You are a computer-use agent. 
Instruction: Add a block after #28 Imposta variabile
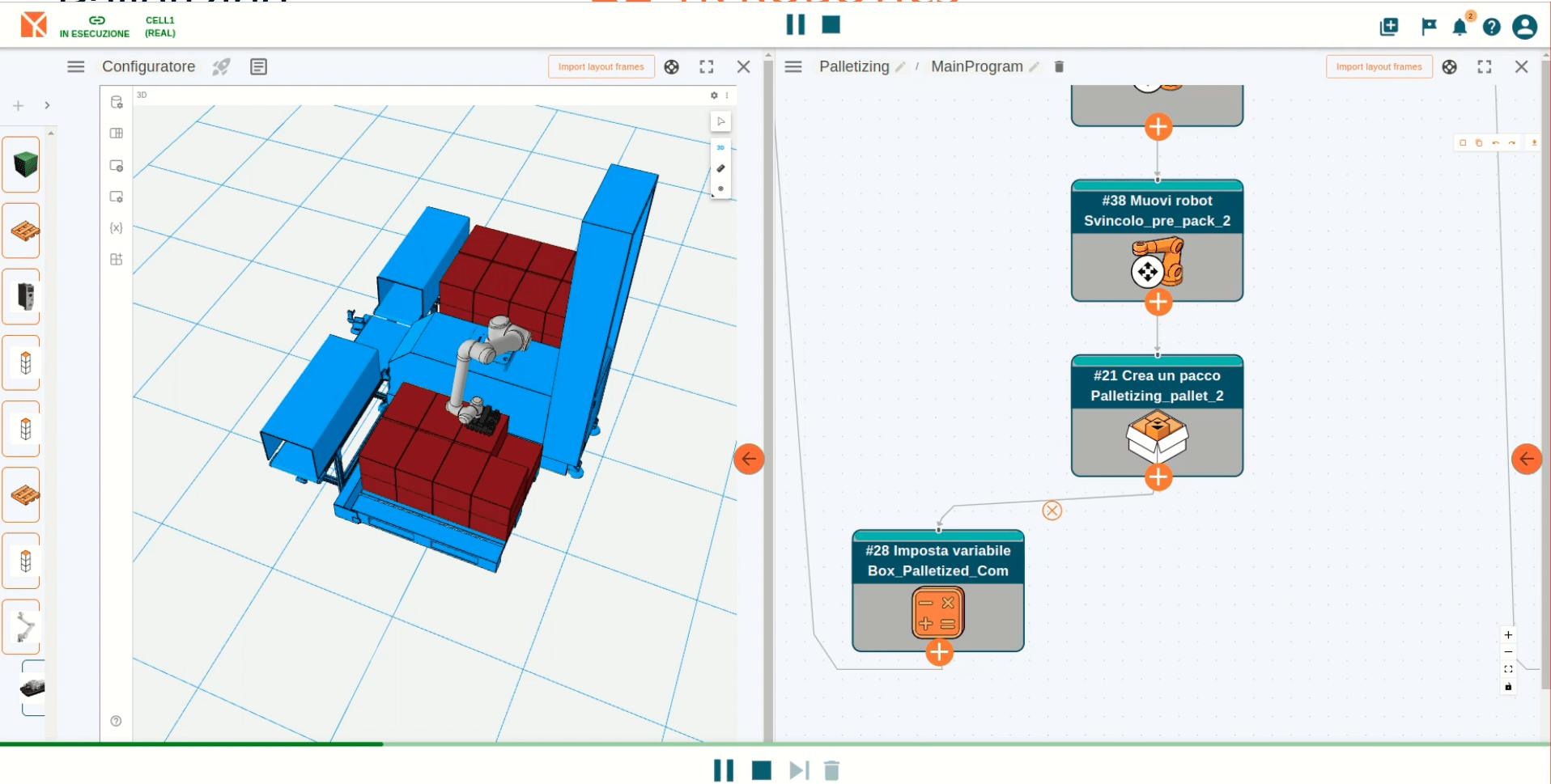(939, 652)
